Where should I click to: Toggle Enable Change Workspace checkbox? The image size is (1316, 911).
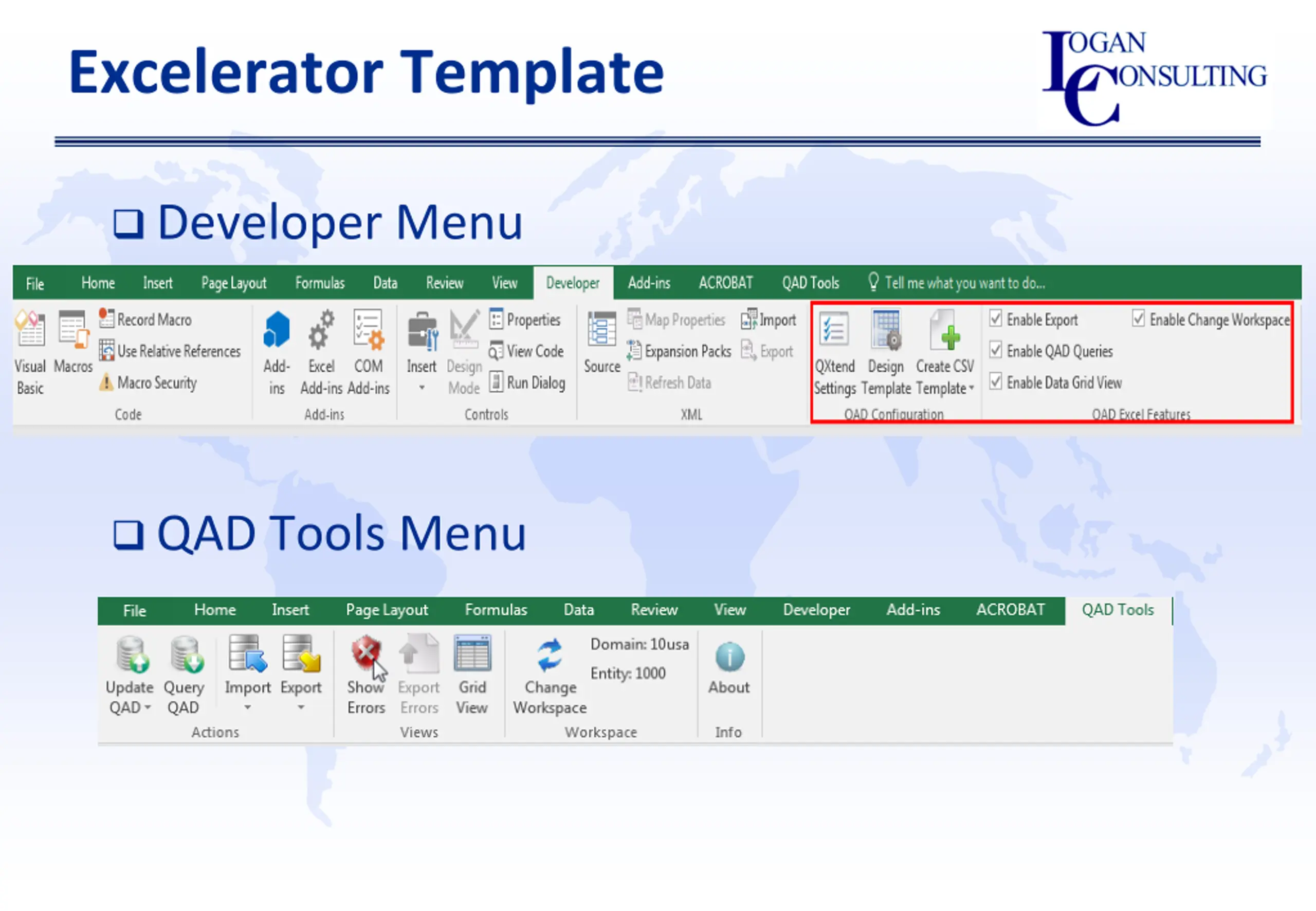(1139, 319)
